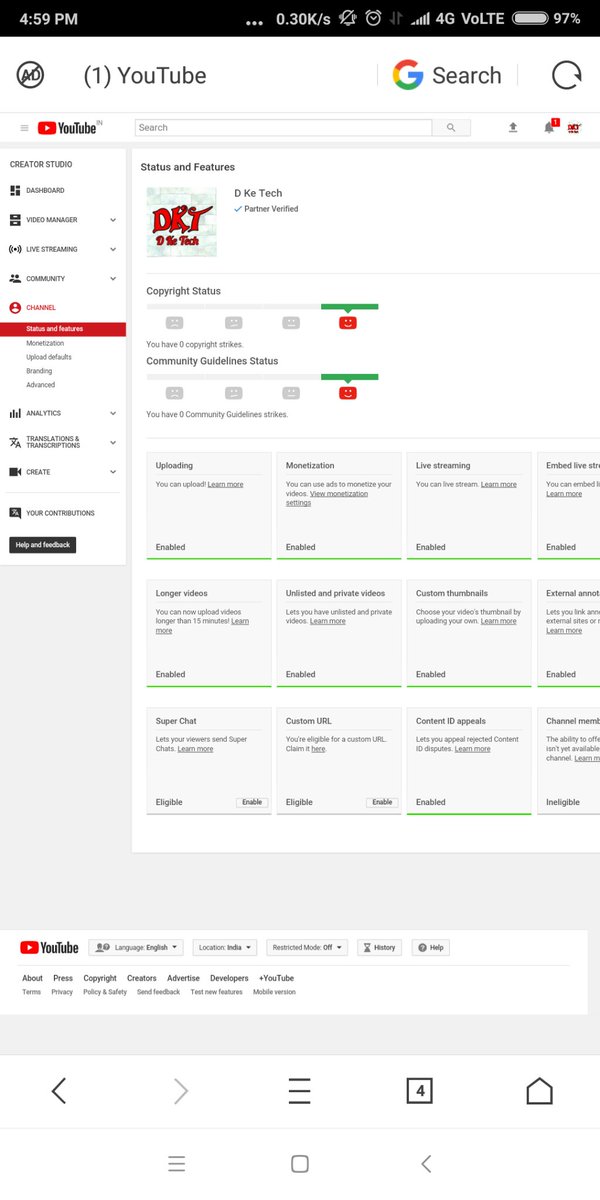Click Learn more in Uploading card

pos(225,485)
